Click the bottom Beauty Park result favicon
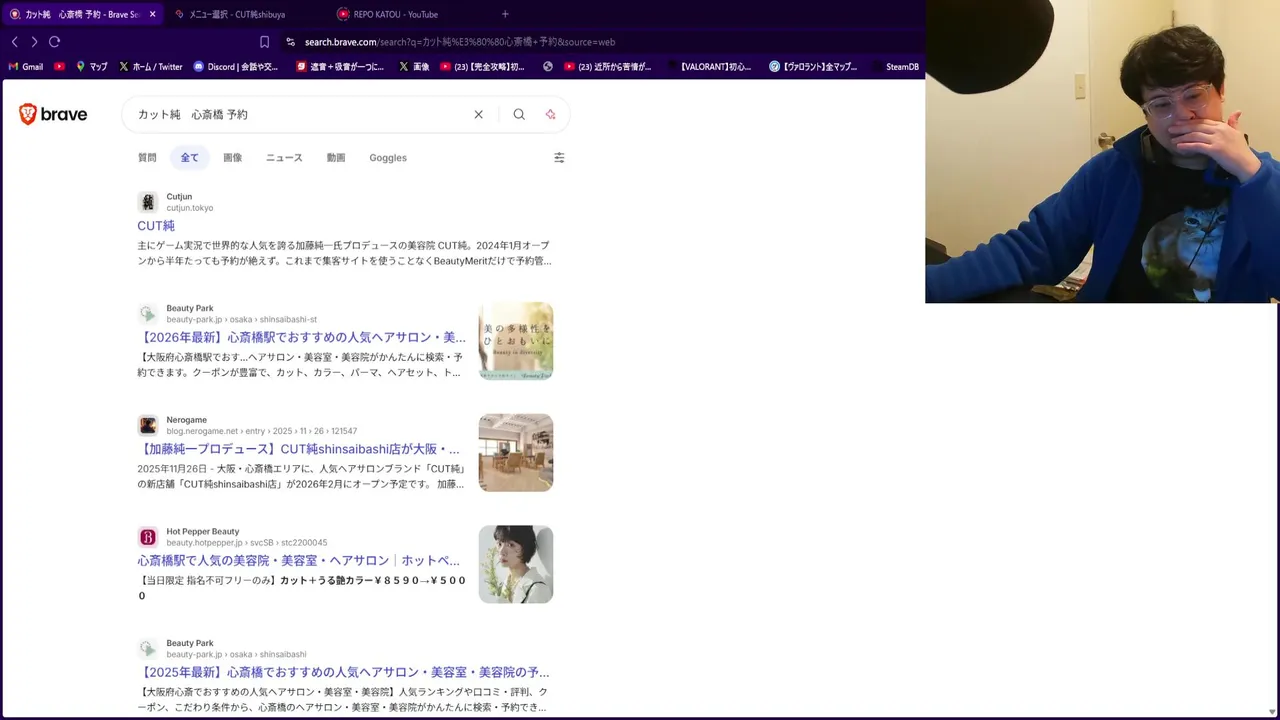 [x=148, y=649]
